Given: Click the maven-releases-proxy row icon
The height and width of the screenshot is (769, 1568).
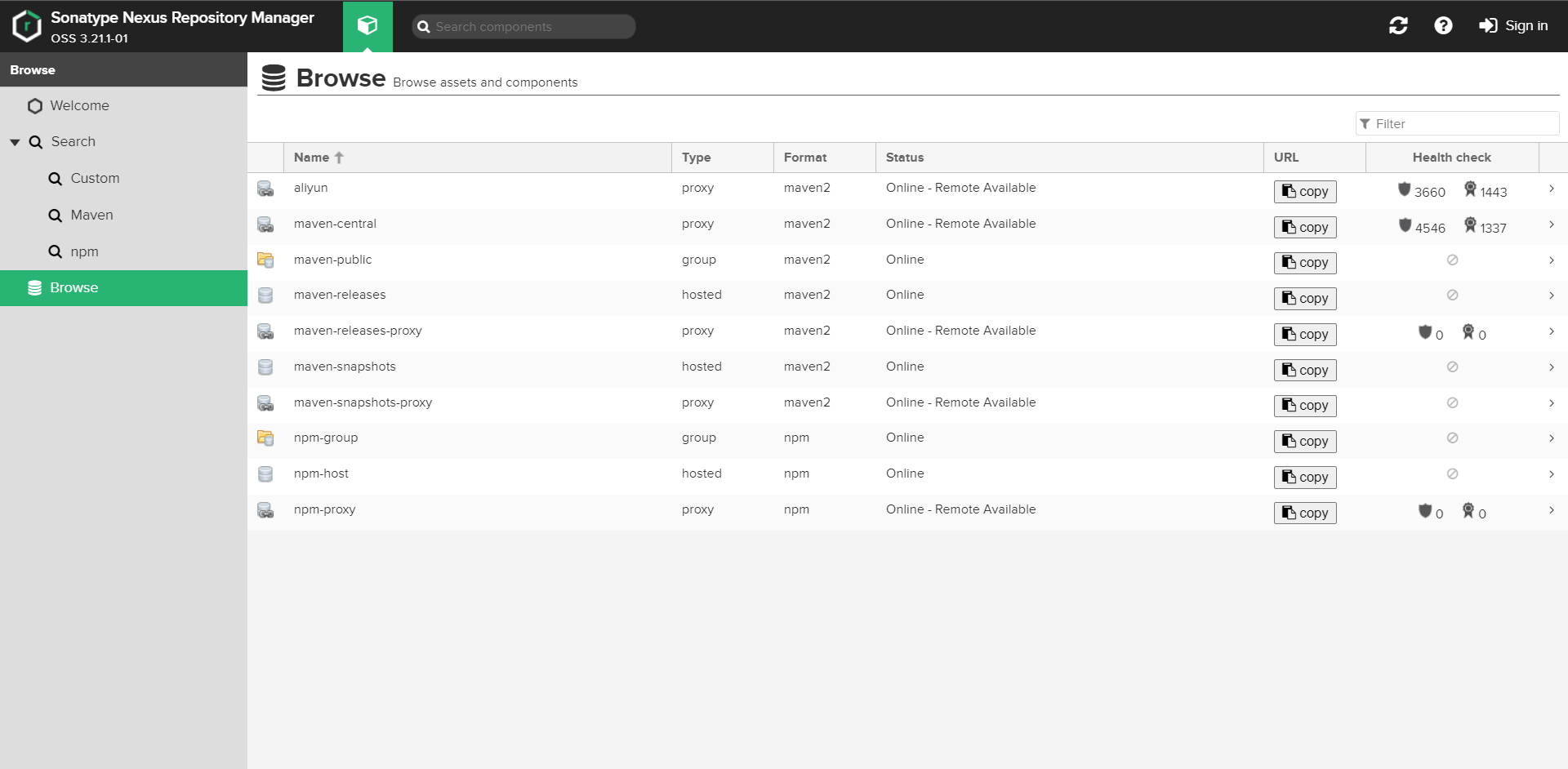Looking at the screenshot, I should coord(265,331).
